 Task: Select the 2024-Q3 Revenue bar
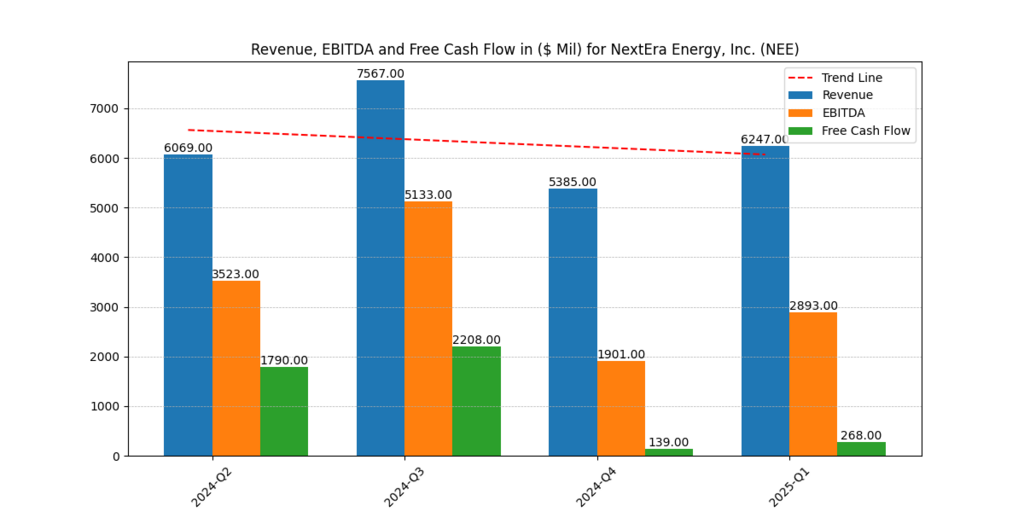[380, 268]
